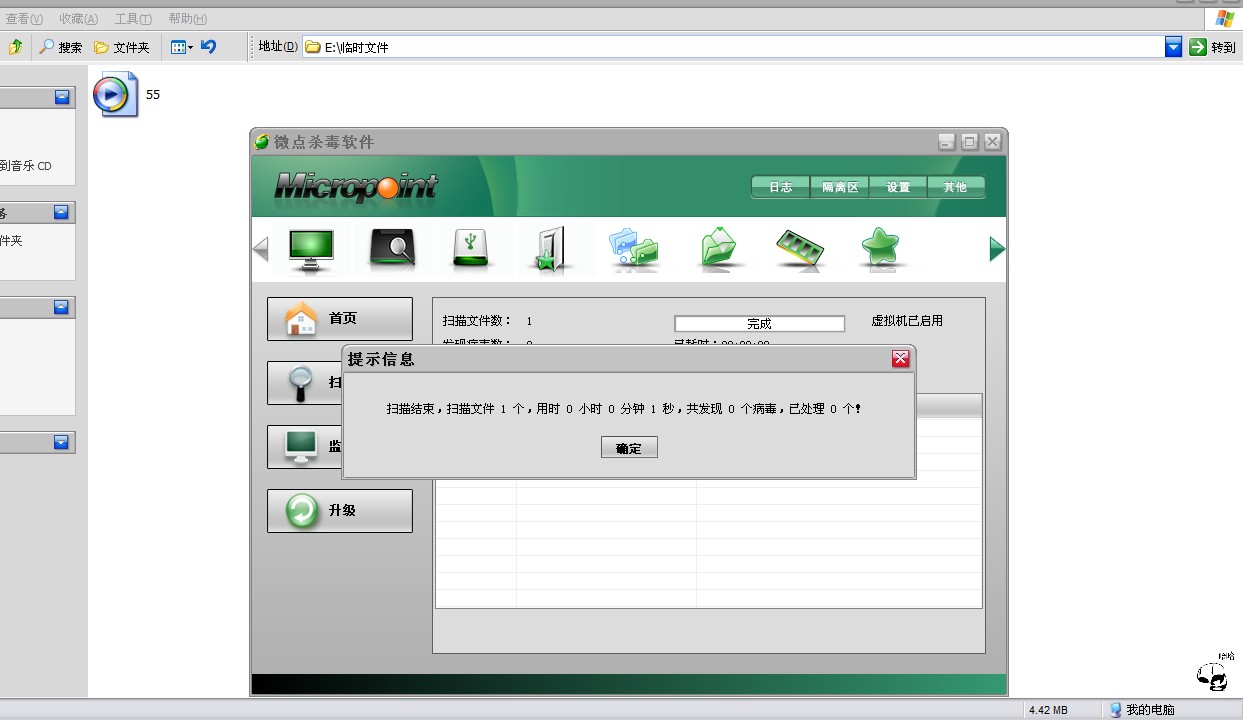Open the 工具 menu
Viewport: 1243px width, 720px height.
(x=133, y=19)
